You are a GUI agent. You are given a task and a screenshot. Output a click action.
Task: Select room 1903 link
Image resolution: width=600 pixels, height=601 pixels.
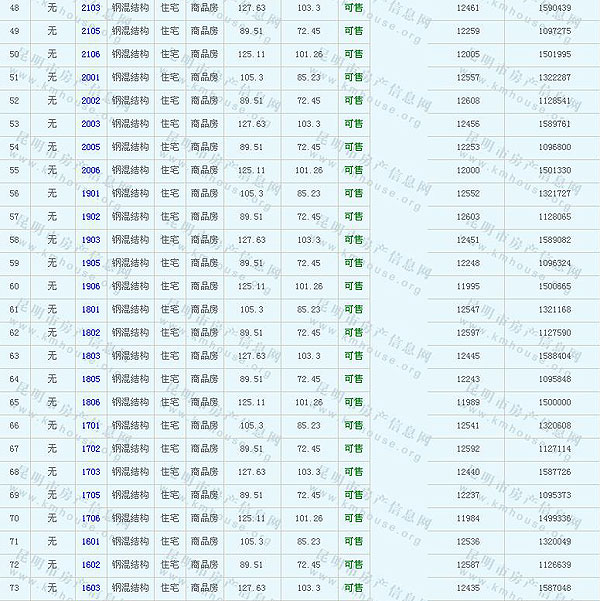tap(90, 240)
